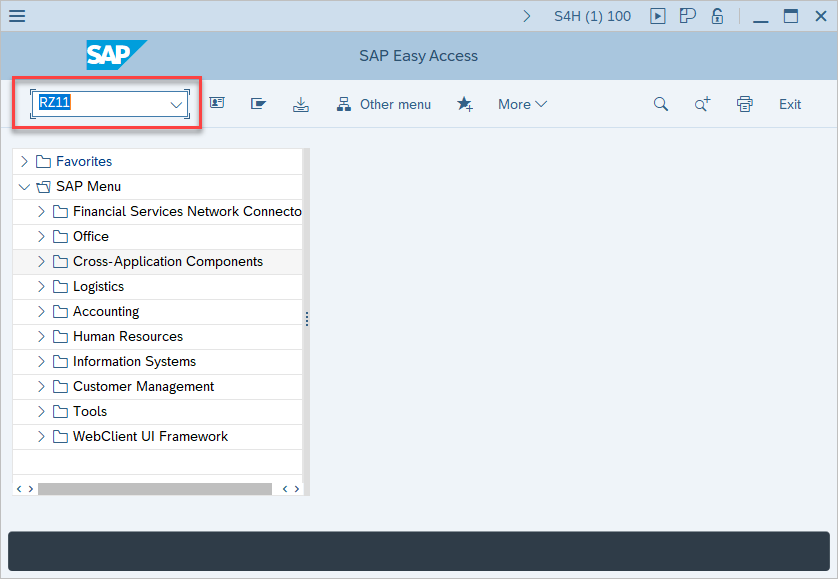Click the Exit button
Image resolution: width=838 pixels, height=579 pixels.
[790, 104]
